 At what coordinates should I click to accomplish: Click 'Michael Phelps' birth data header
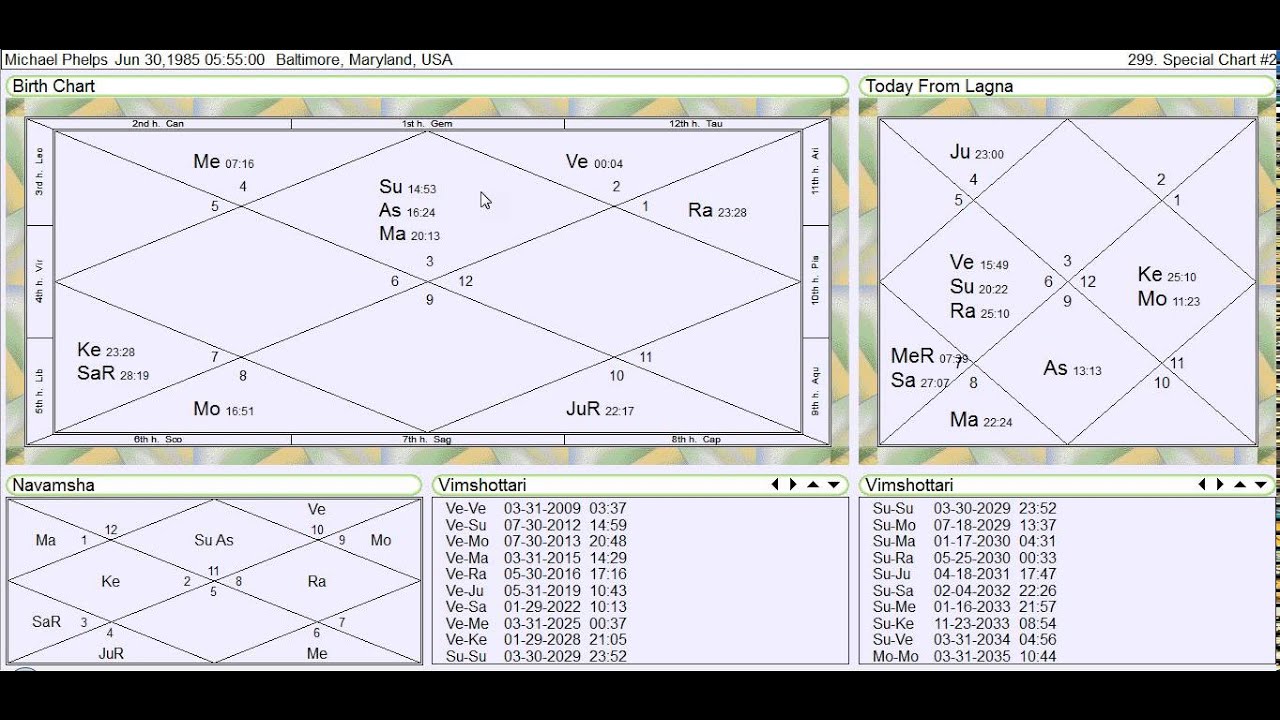(228, 60)
